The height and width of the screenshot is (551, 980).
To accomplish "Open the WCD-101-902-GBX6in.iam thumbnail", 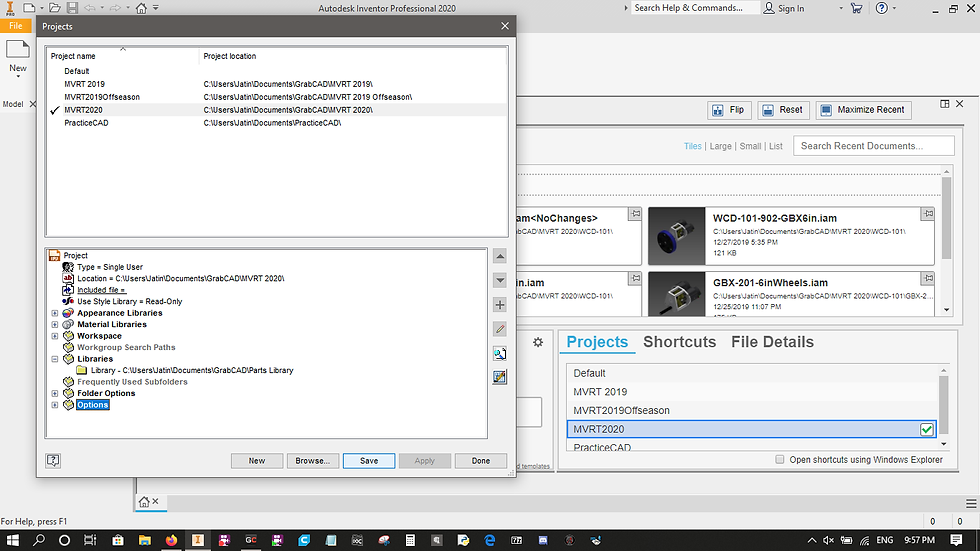I will click(x=676, y=236).
